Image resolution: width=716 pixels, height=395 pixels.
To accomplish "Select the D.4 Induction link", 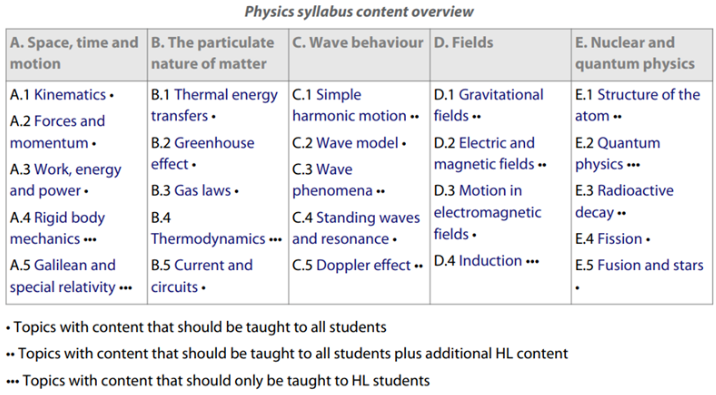I will (x=490, y=260).
